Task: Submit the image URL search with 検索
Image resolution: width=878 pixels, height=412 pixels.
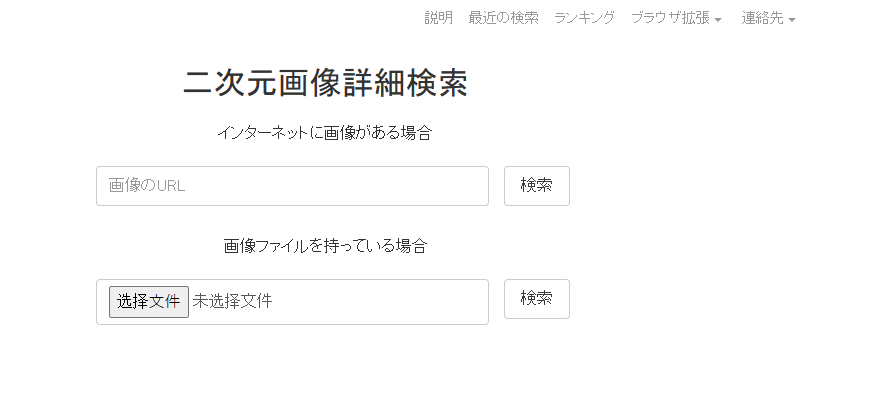Action: pyautogui.click(x=536, y=186)
